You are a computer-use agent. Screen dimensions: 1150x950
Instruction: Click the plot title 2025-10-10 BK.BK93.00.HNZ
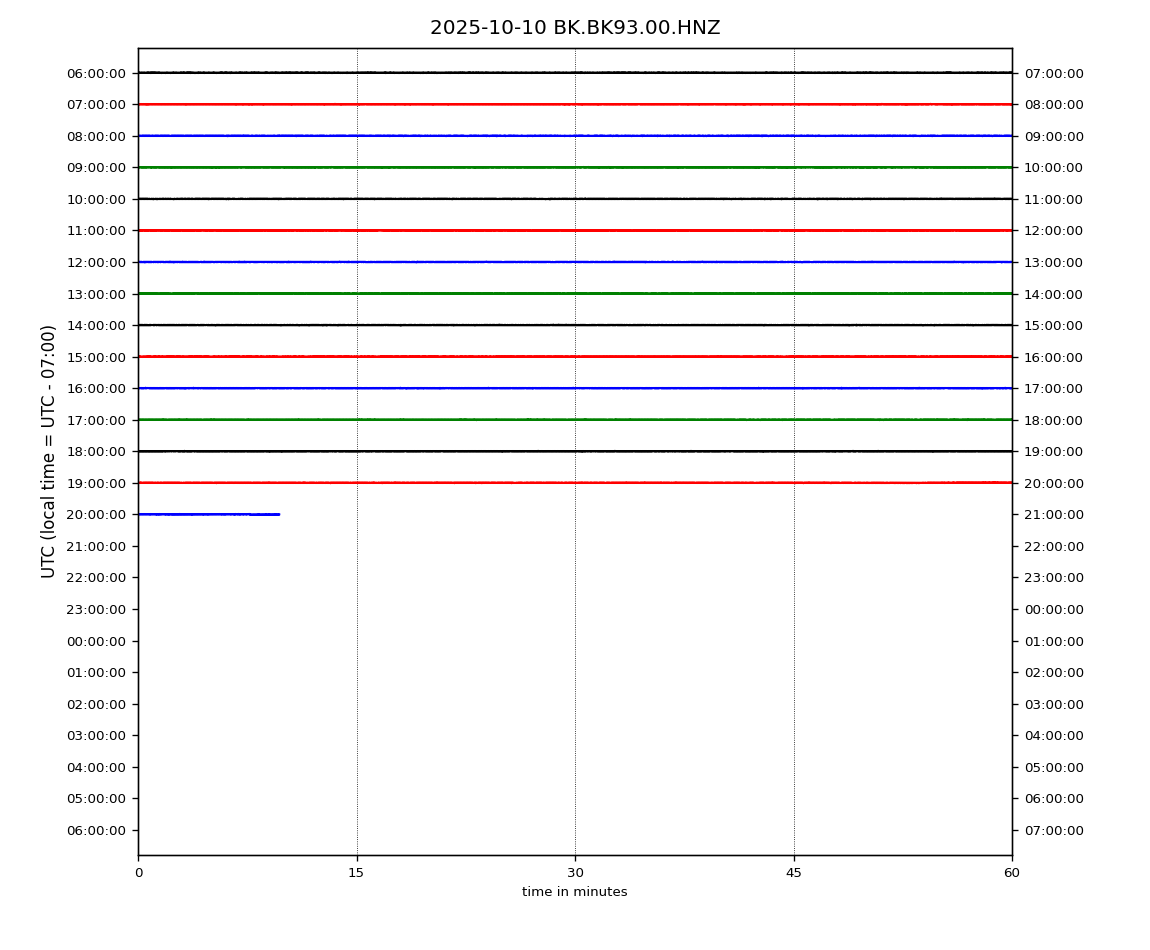pos(575,28)
